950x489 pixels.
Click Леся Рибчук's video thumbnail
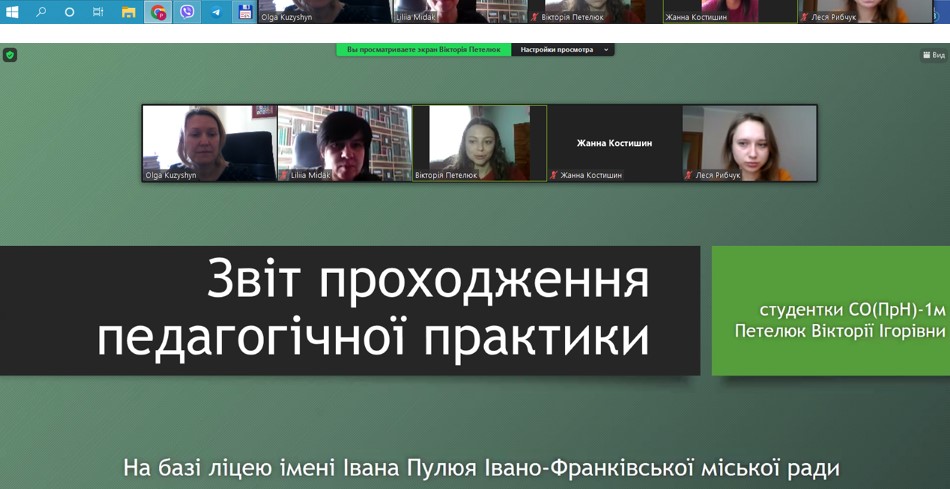tap(749, 142)
